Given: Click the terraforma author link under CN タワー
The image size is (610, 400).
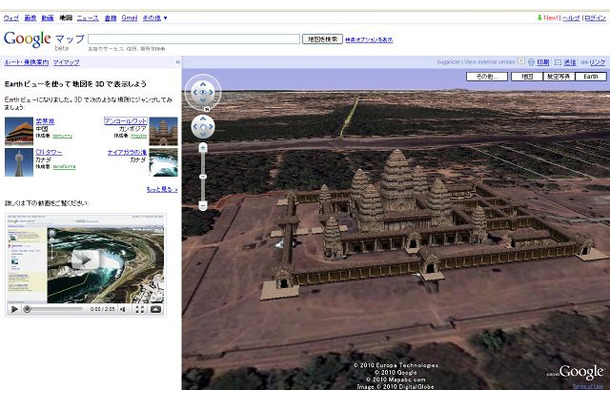Looking at the screenshot, I should (x=64, y=167).
